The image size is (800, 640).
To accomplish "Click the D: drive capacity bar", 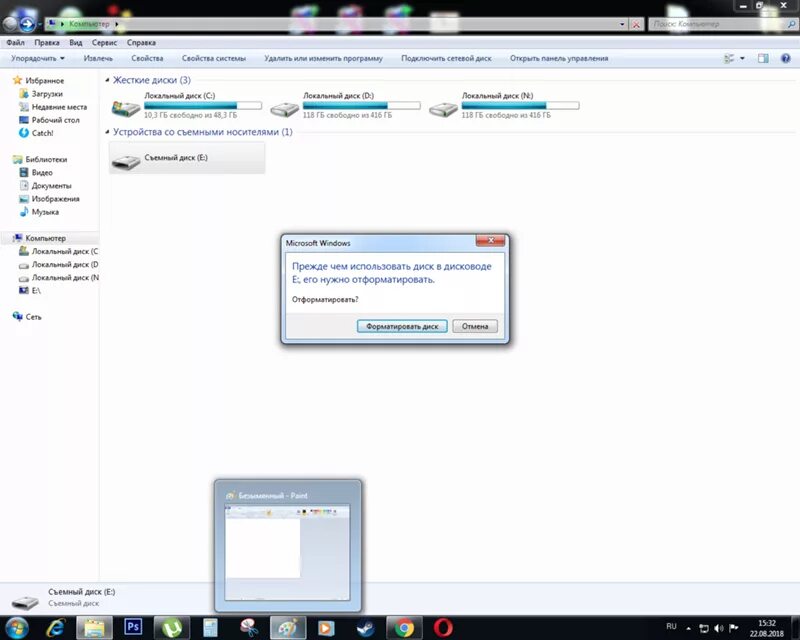I will pos(361,106).
